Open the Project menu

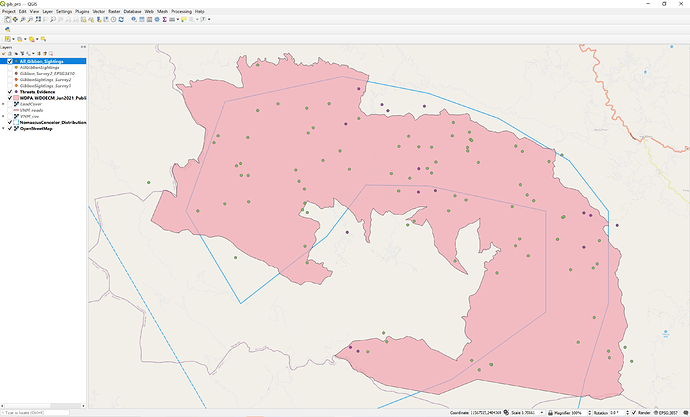(x=9, y=11)
